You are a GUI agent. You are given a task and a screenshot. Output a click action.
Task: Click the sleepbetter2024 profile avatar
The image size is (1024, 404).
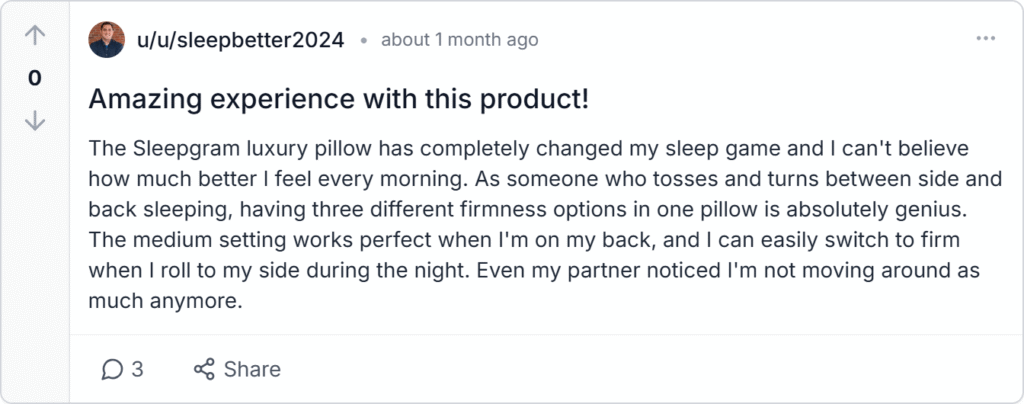point(107,40)
